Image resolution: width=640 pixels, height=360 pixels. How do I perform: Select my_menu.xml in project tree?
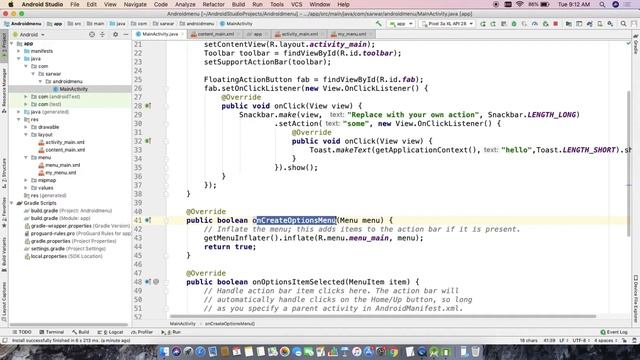tap(60, 173)
